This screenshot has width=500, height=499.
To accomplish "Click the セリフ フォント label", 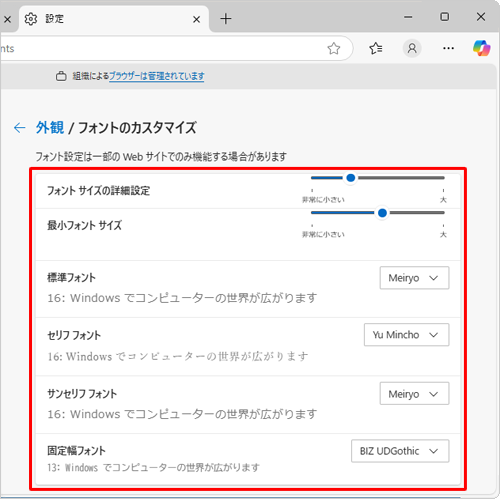I will (x=74, y=335).
